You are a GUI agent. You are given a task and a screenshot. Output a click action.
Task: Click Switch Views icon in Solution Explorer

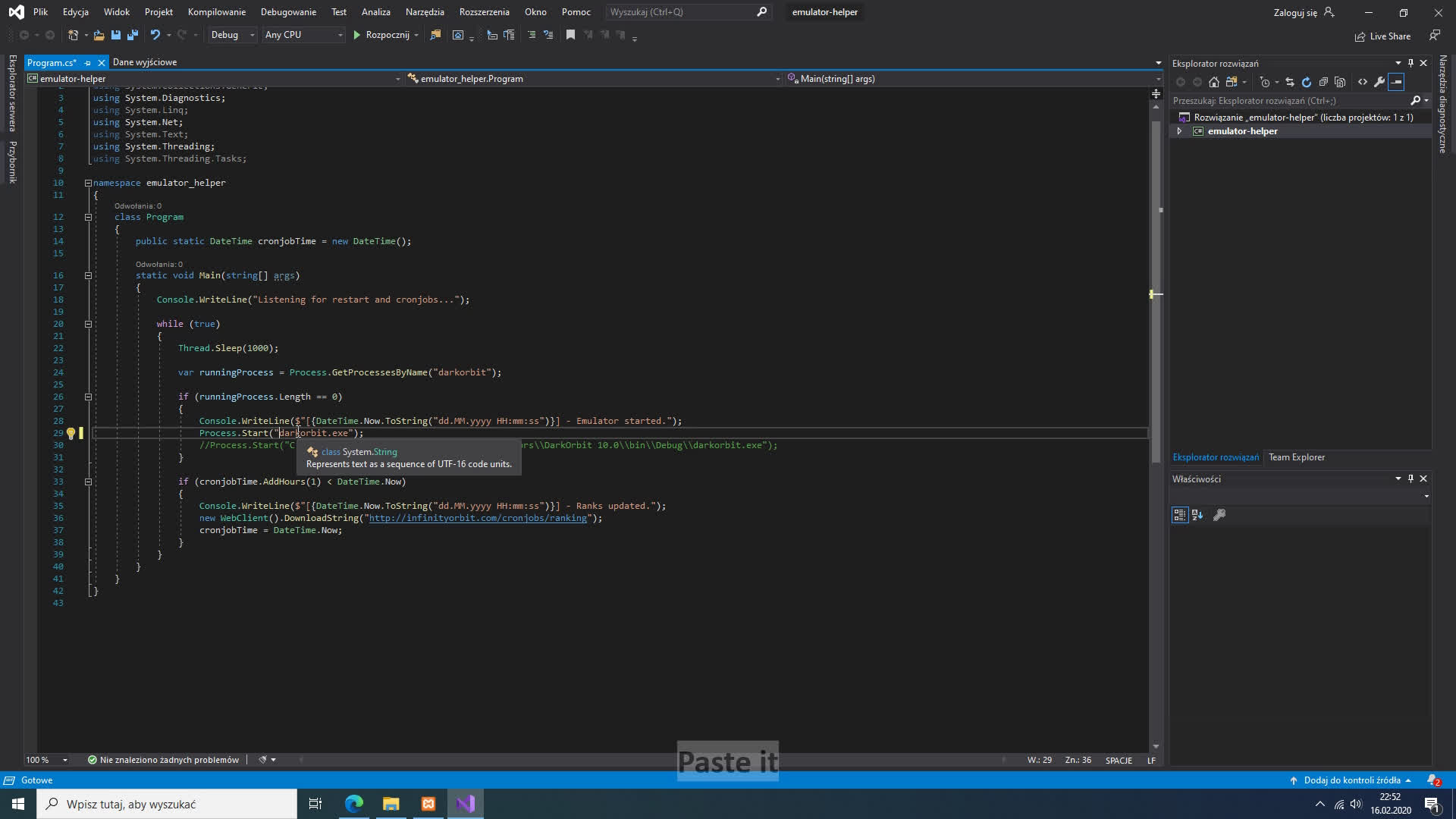pos(1232,82)
